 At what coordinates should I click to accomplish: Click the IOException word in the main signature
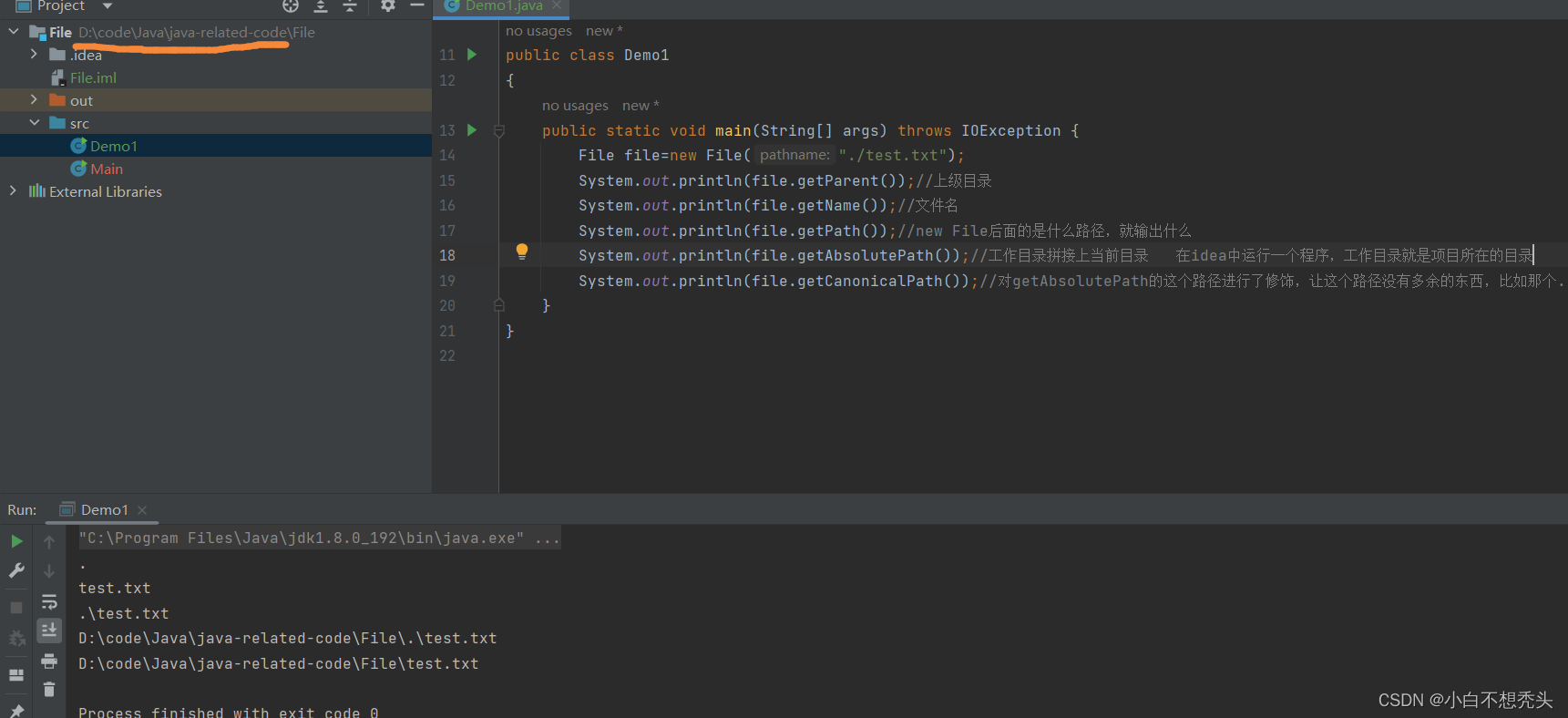click(x=1011, y=131)
